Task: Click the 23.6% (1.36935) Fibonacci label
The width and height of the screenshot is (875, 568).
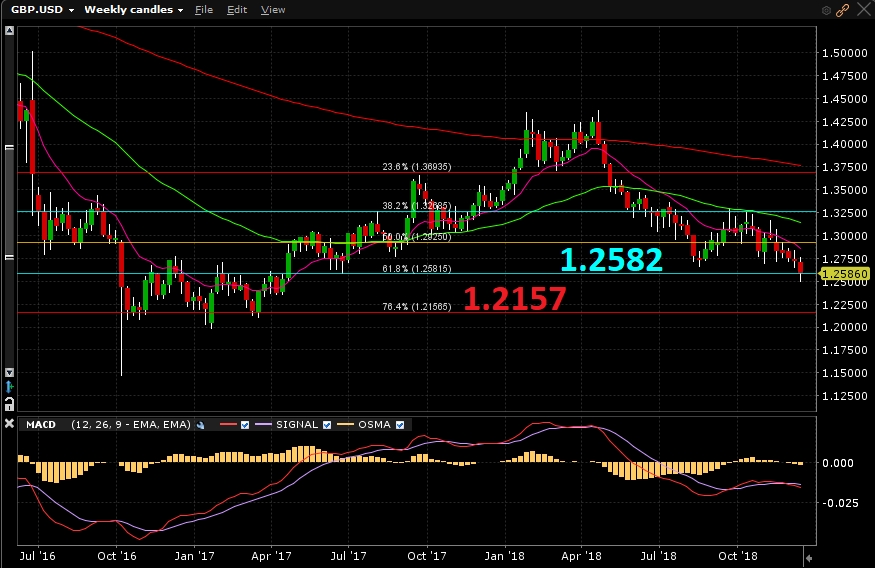Action: (x=417, y=167)
